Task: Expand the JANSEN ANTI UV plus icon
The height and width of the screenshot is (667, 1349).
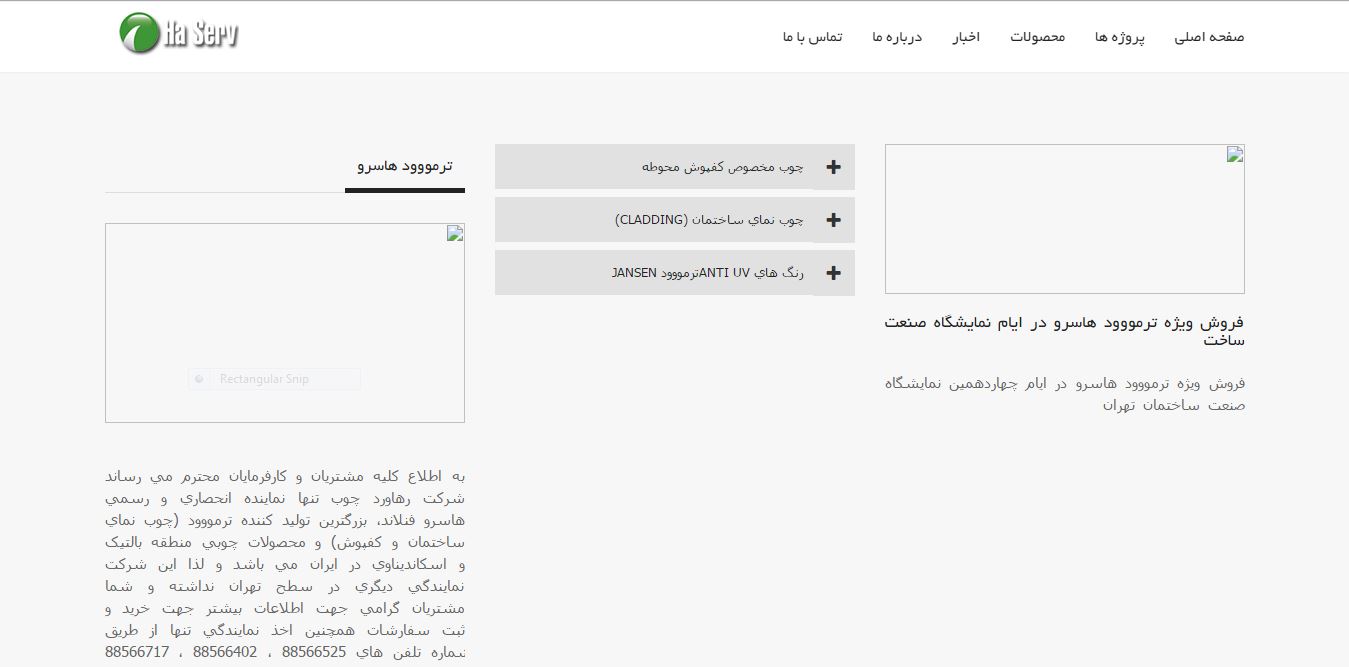Action: (x=834, y=273)
